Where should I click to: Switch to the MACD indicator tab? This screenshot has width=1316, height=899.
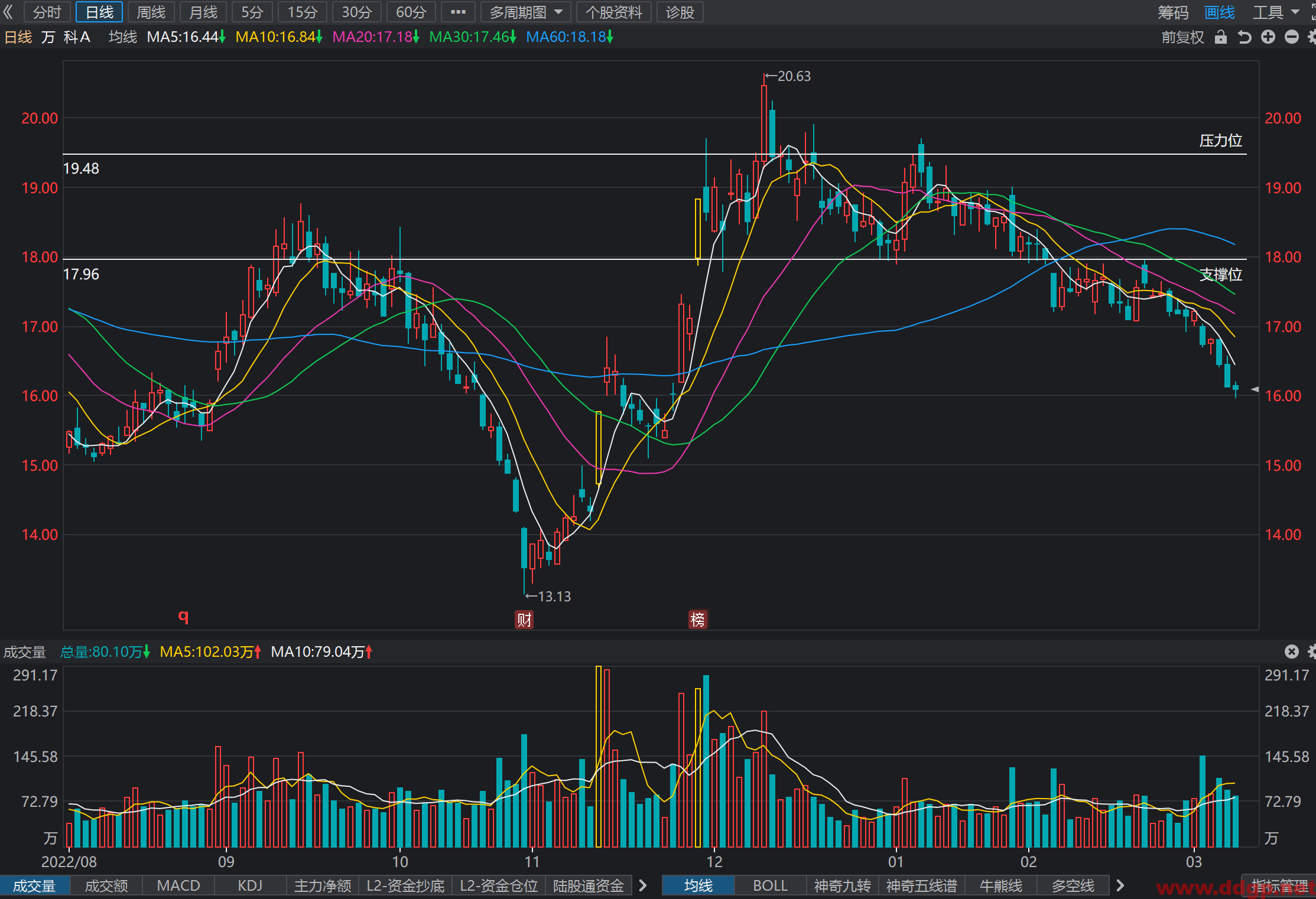pos(178,885)
